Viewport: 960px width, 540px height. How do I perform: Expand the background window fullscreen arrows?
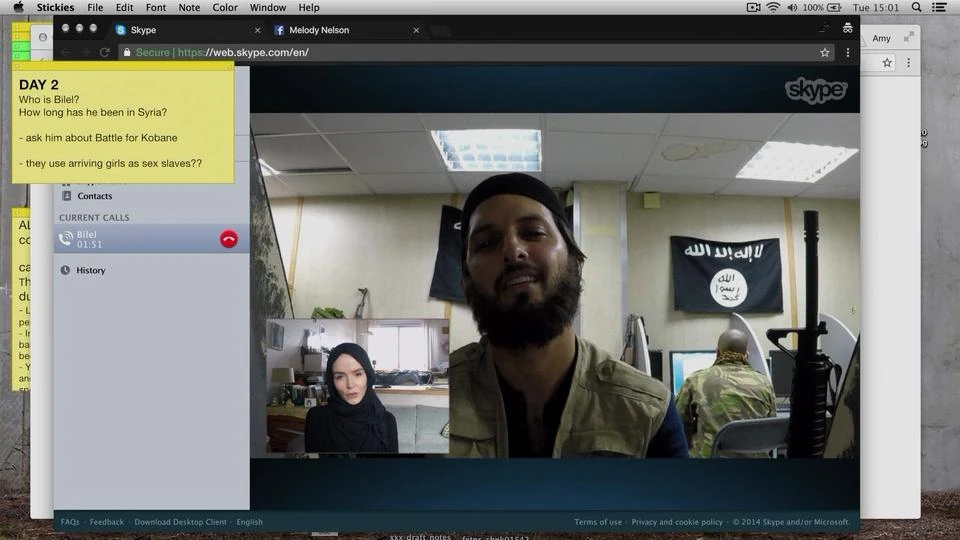point(909,37)
